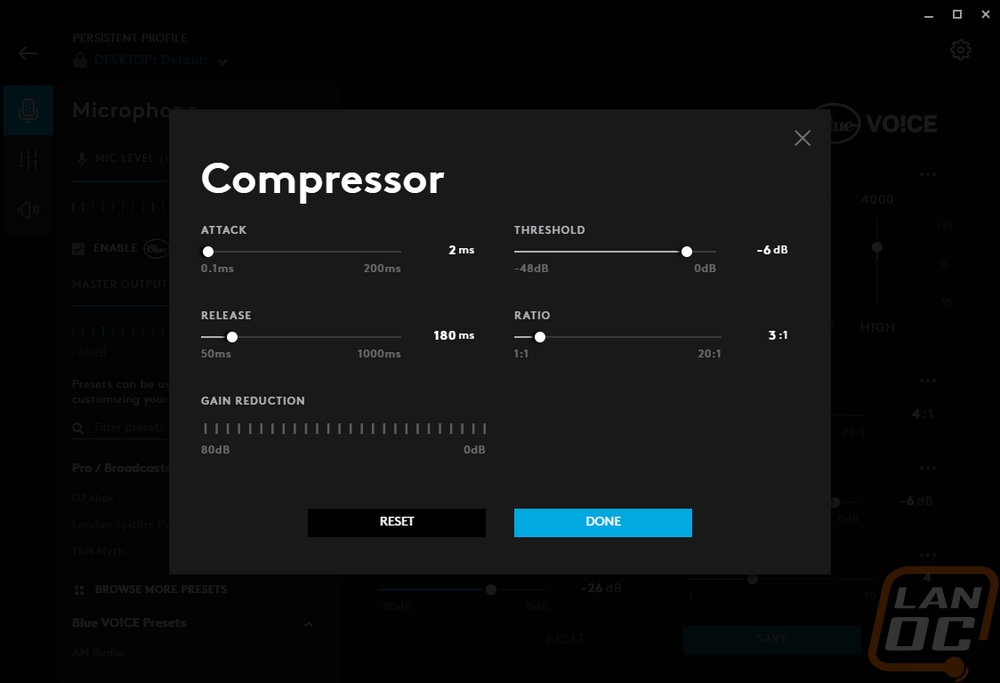
Task: Select the microphone tab icon in sidebar
Action: [x=28, y=110]
